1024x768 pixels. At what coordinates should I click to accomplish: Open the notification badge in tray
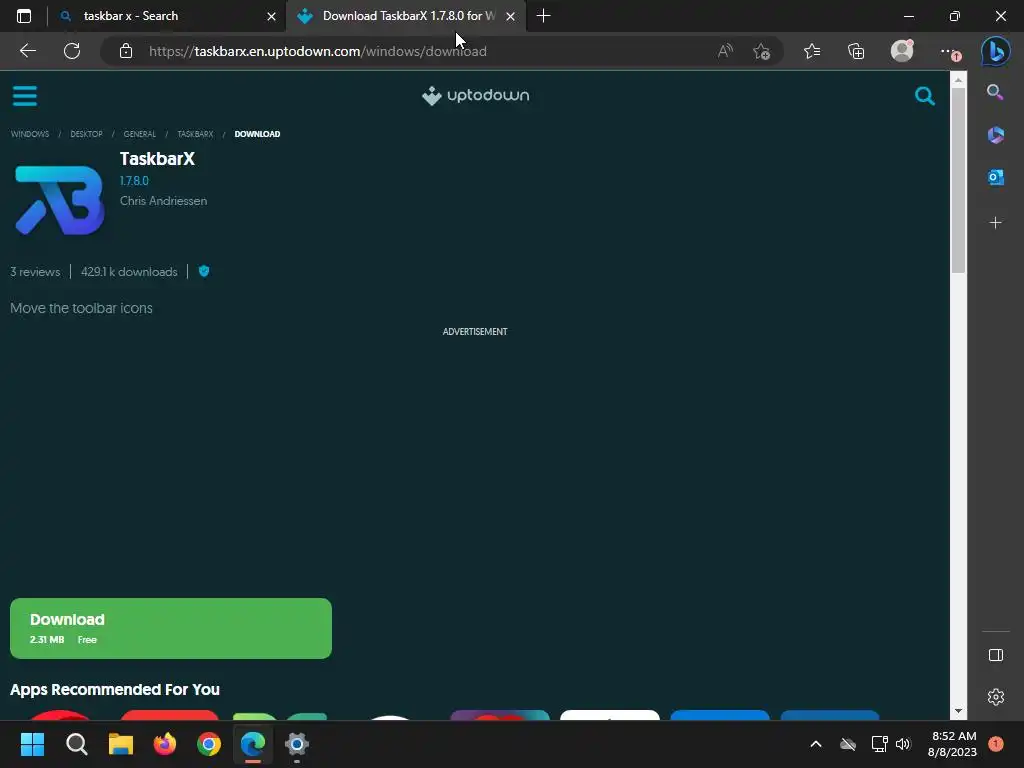click(995, 744)
